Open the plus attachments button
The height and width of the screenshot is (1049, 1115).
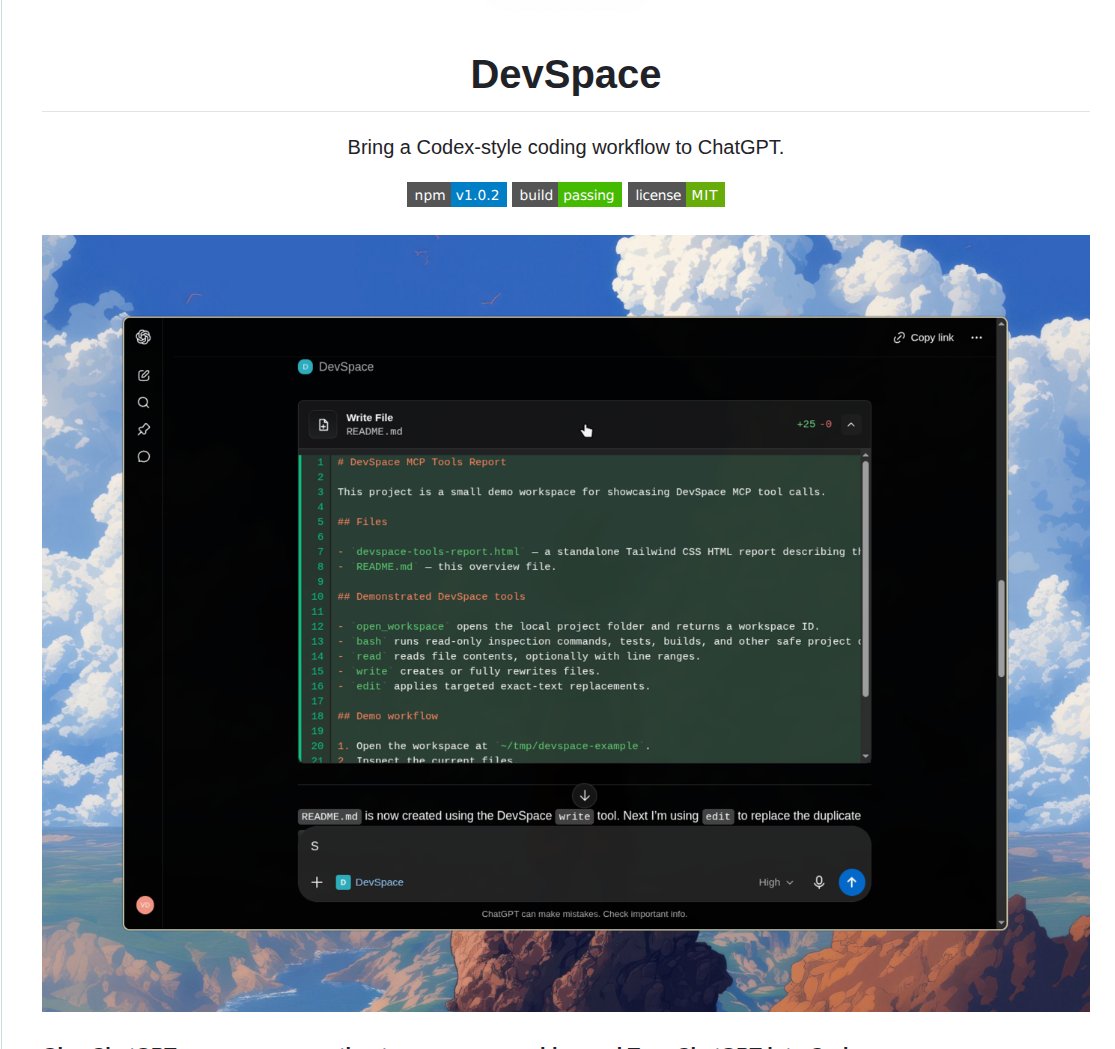[x=317, y=882]
